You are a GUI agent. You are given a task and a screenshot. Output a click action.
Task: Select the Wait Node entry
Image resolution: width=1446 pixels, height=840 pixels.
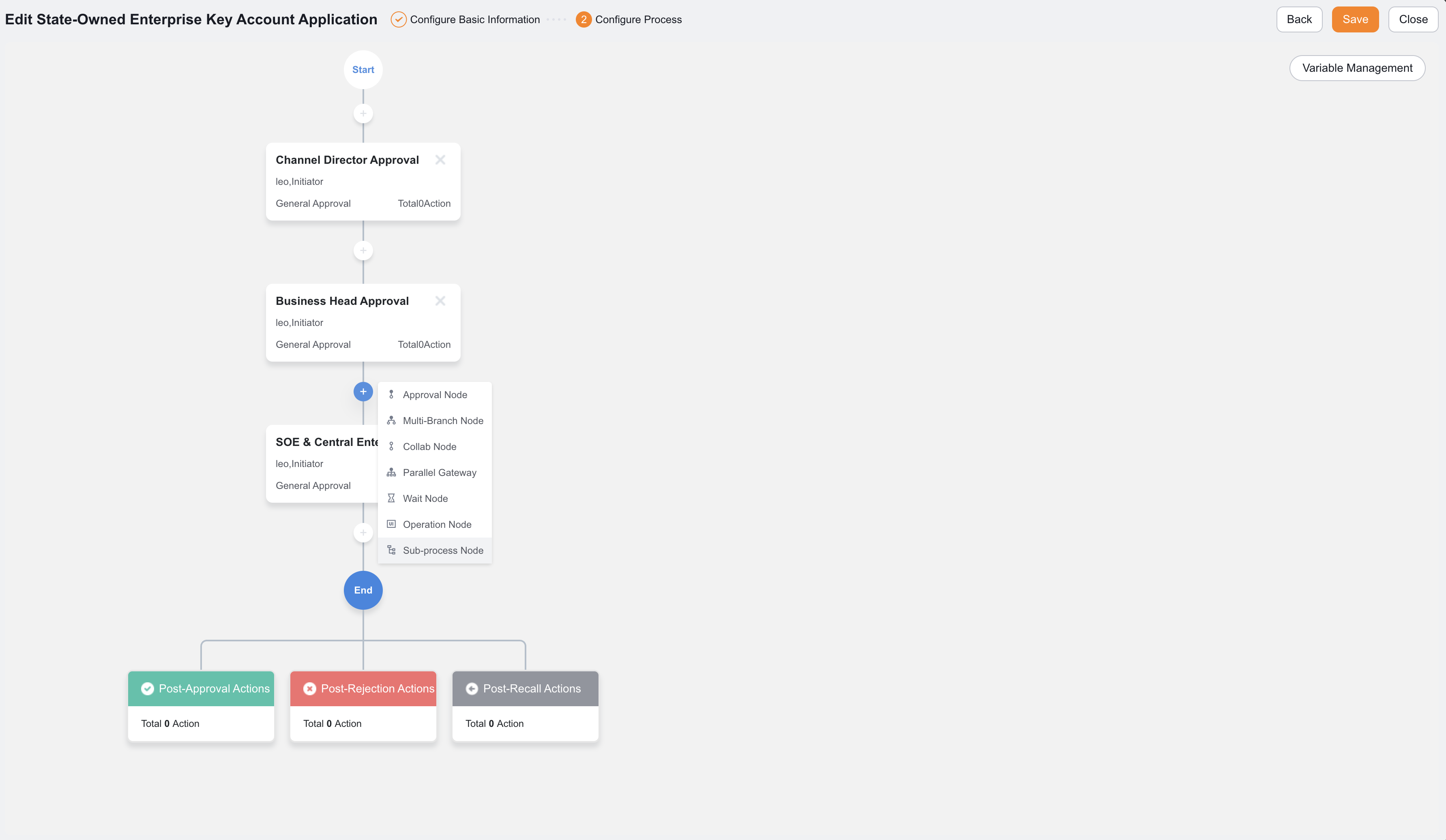pyautogui.click(x=435, y=498)
